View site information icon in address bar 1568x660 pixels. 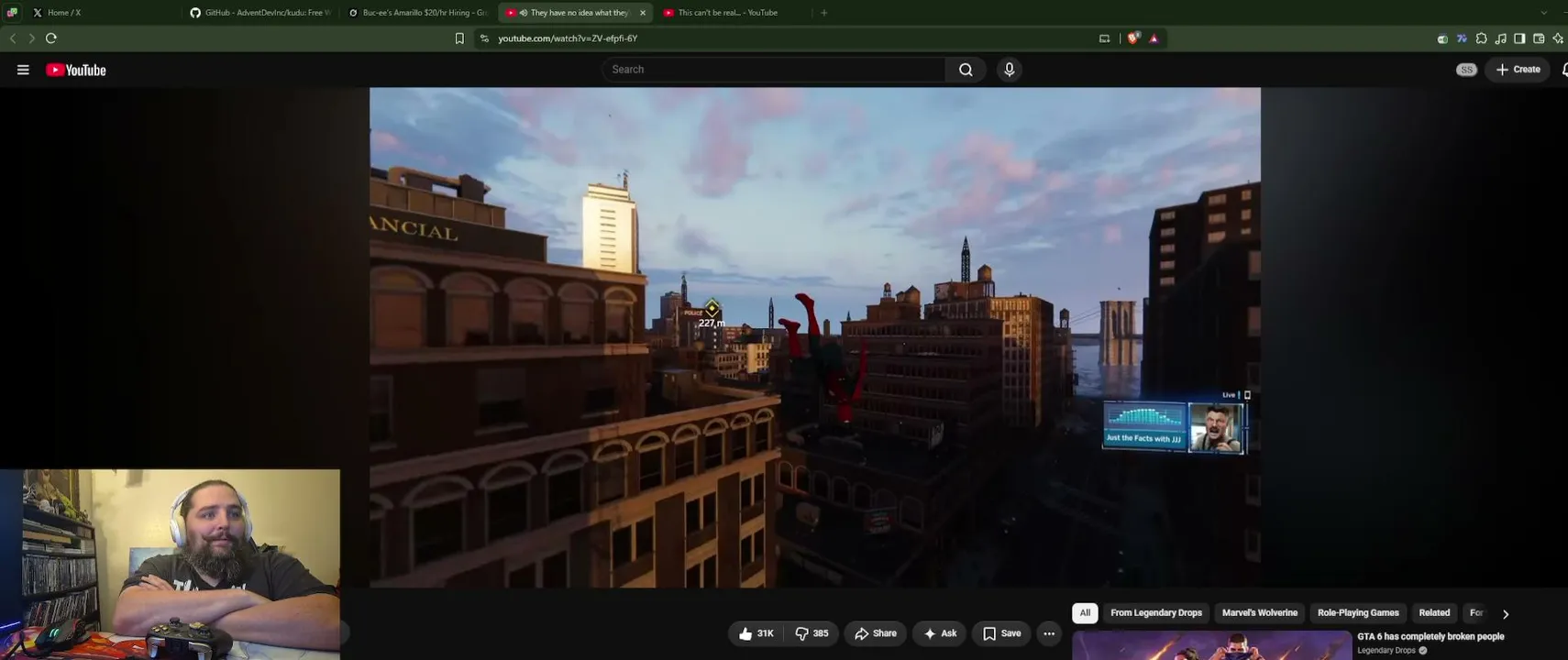[484, 38]
